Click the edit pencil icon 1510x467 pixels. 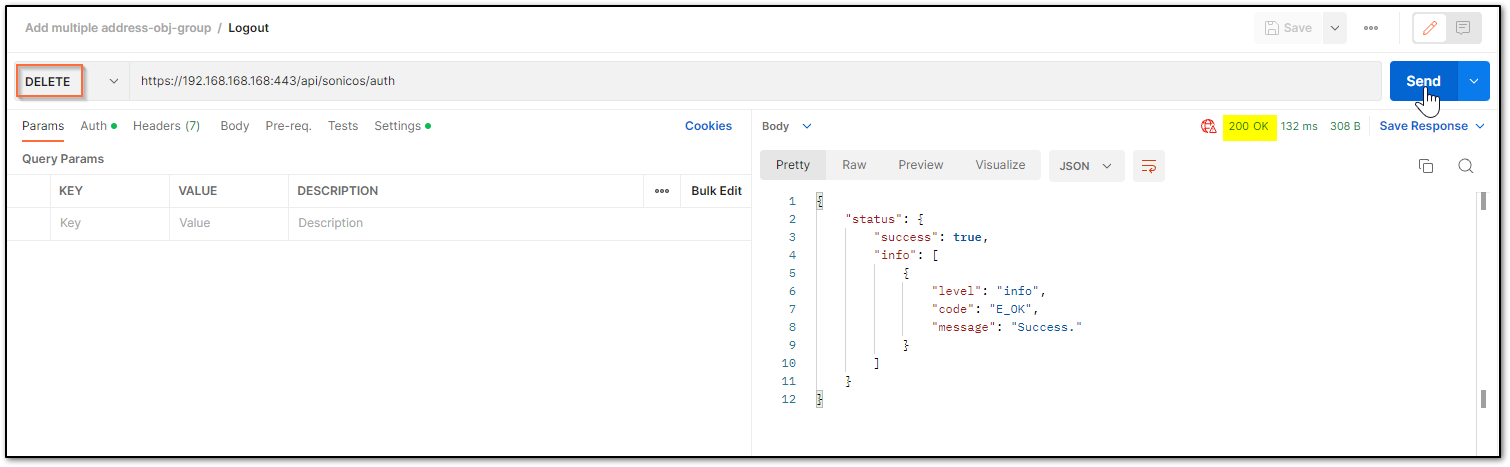point(1429,28)
